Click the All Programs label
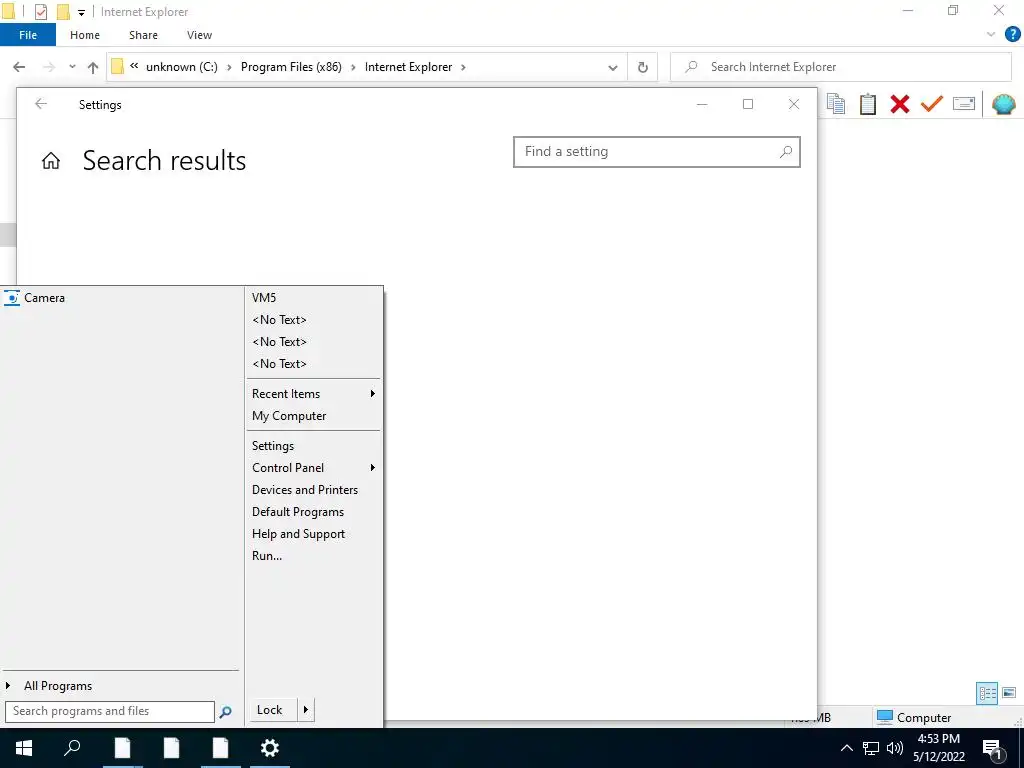 (58, 686)
